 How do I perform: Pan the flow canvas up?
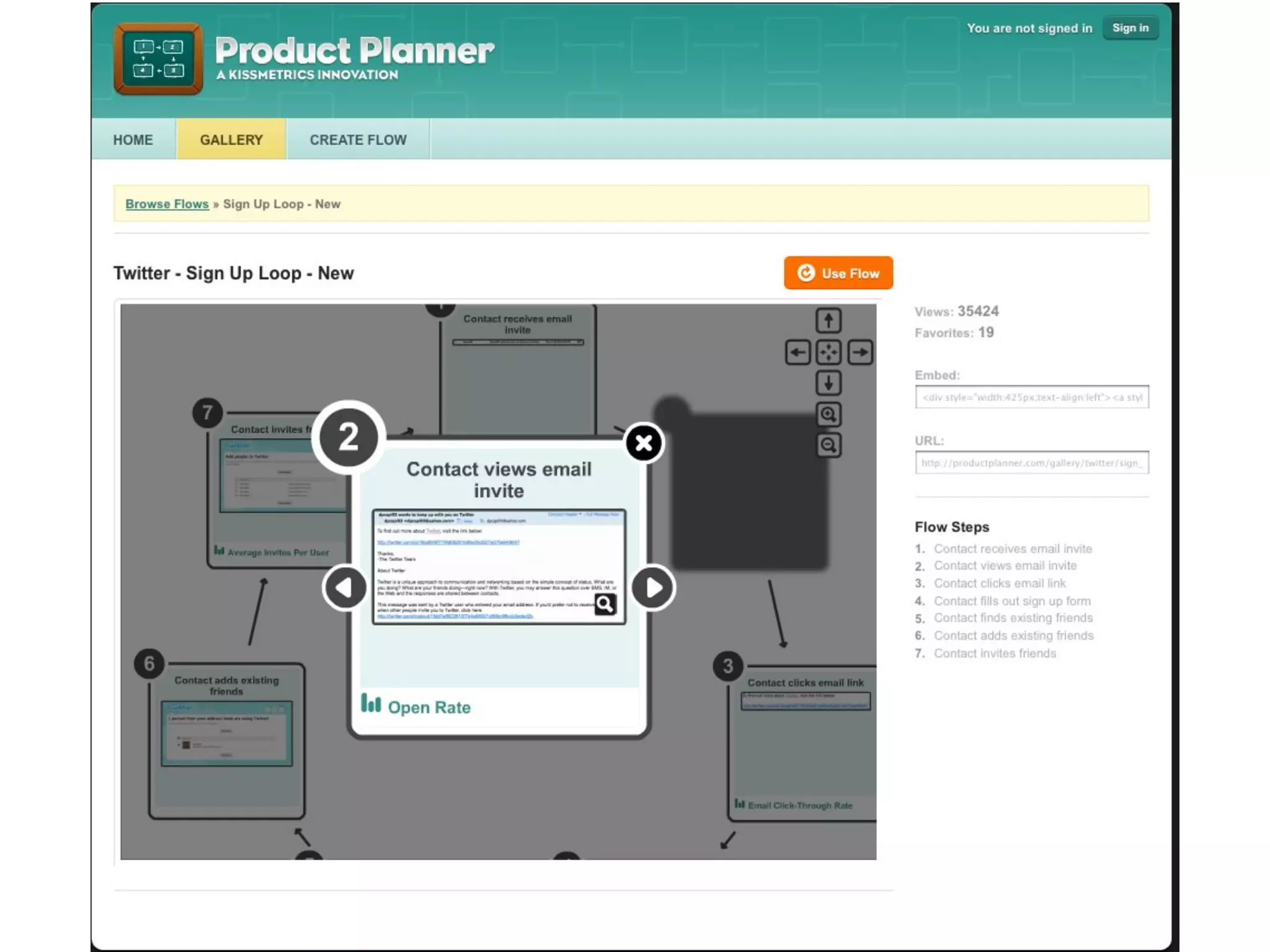828,321
